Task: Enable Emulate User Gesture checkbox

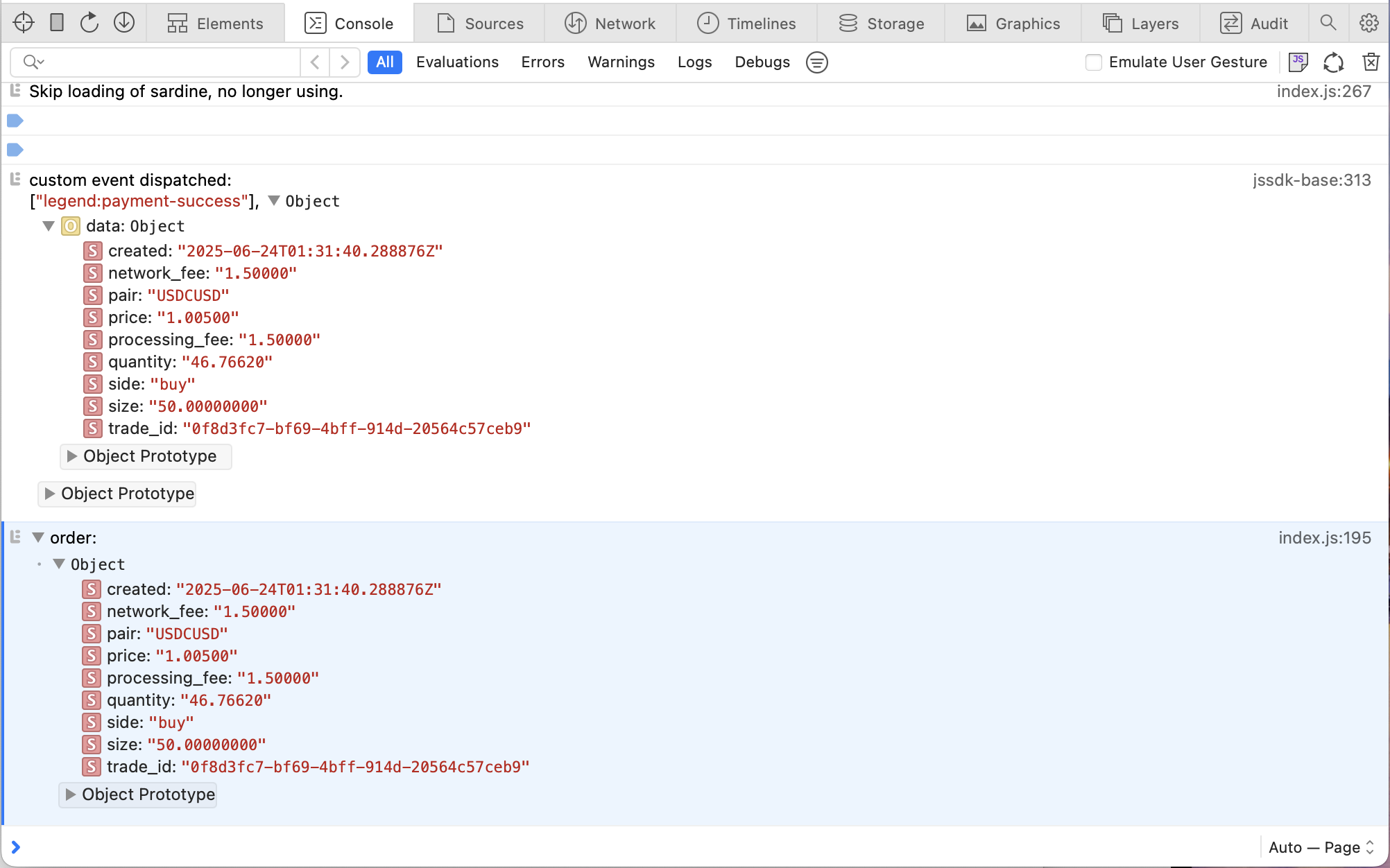Action: coord(1094,62)
